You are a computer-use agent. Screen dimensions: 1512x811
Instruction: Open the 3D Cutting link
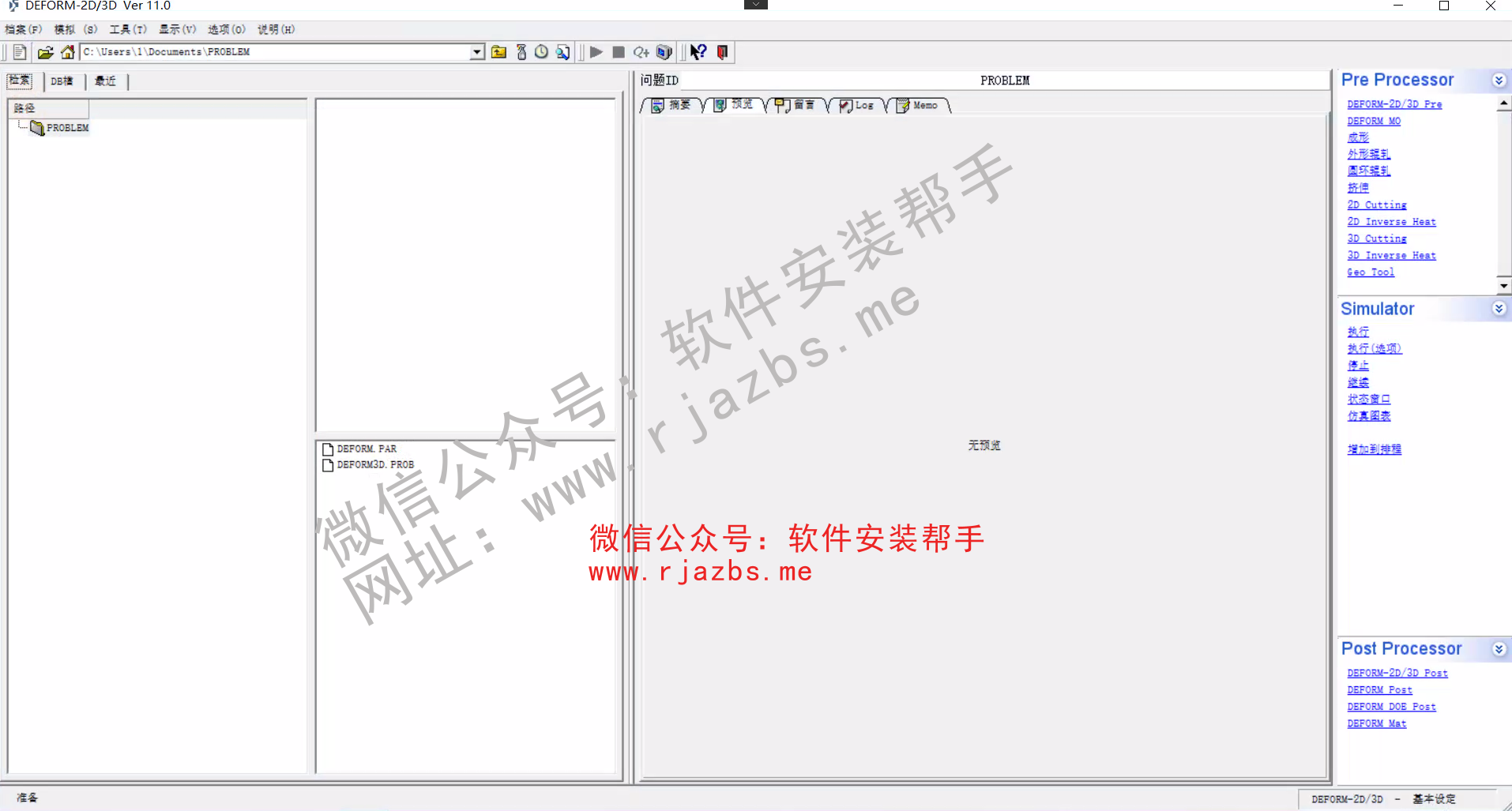pos(1377,238)
